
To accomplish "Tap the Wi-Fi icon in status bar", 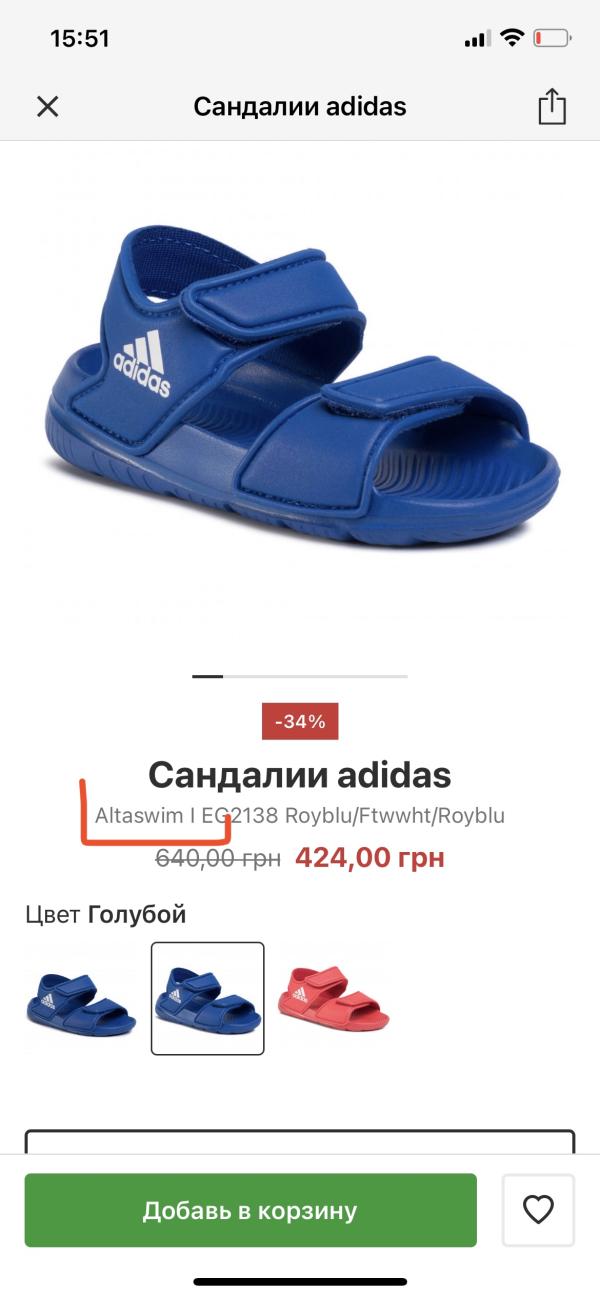I will point(512,39).
